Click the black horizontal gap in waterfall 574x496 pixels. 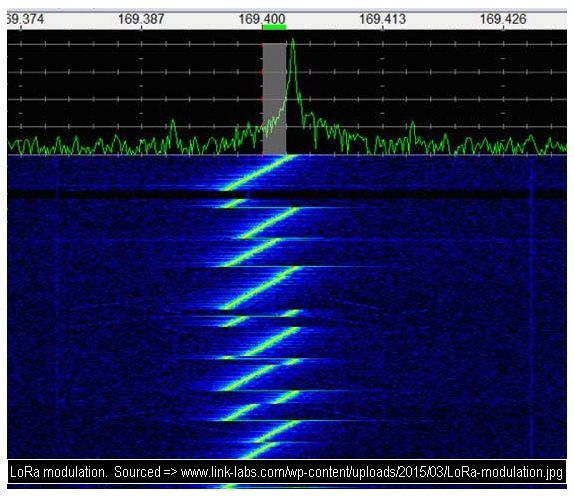point(287,194)
